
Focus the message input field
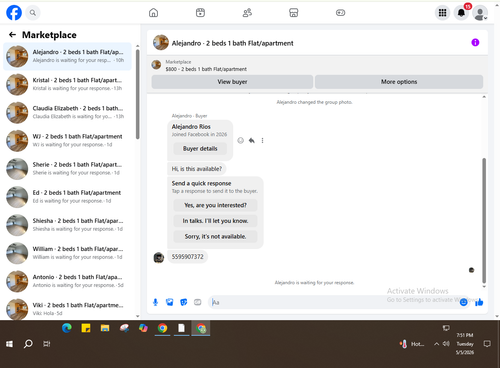(x=335, y=302)
